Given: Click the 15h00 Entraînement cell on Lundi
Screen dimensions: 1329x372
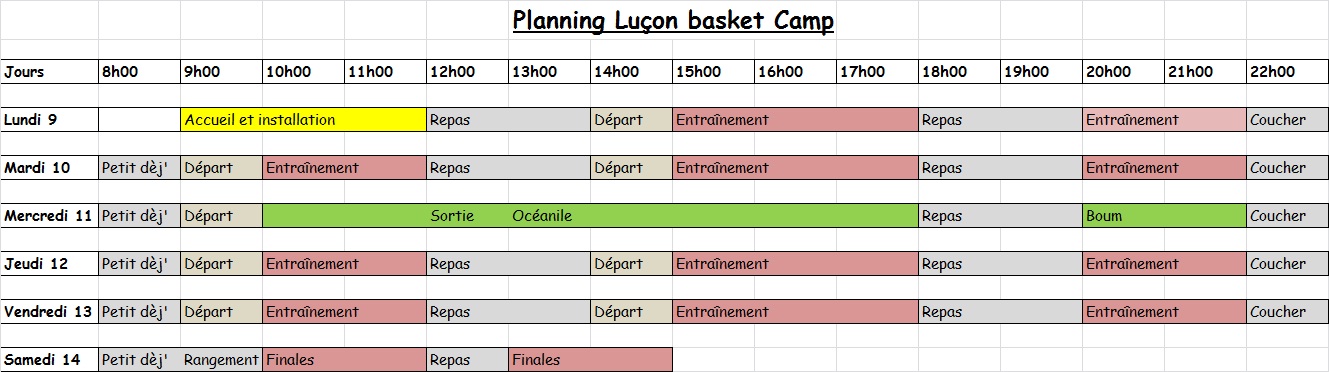Looking at the screenshot, I should point(795,120).
